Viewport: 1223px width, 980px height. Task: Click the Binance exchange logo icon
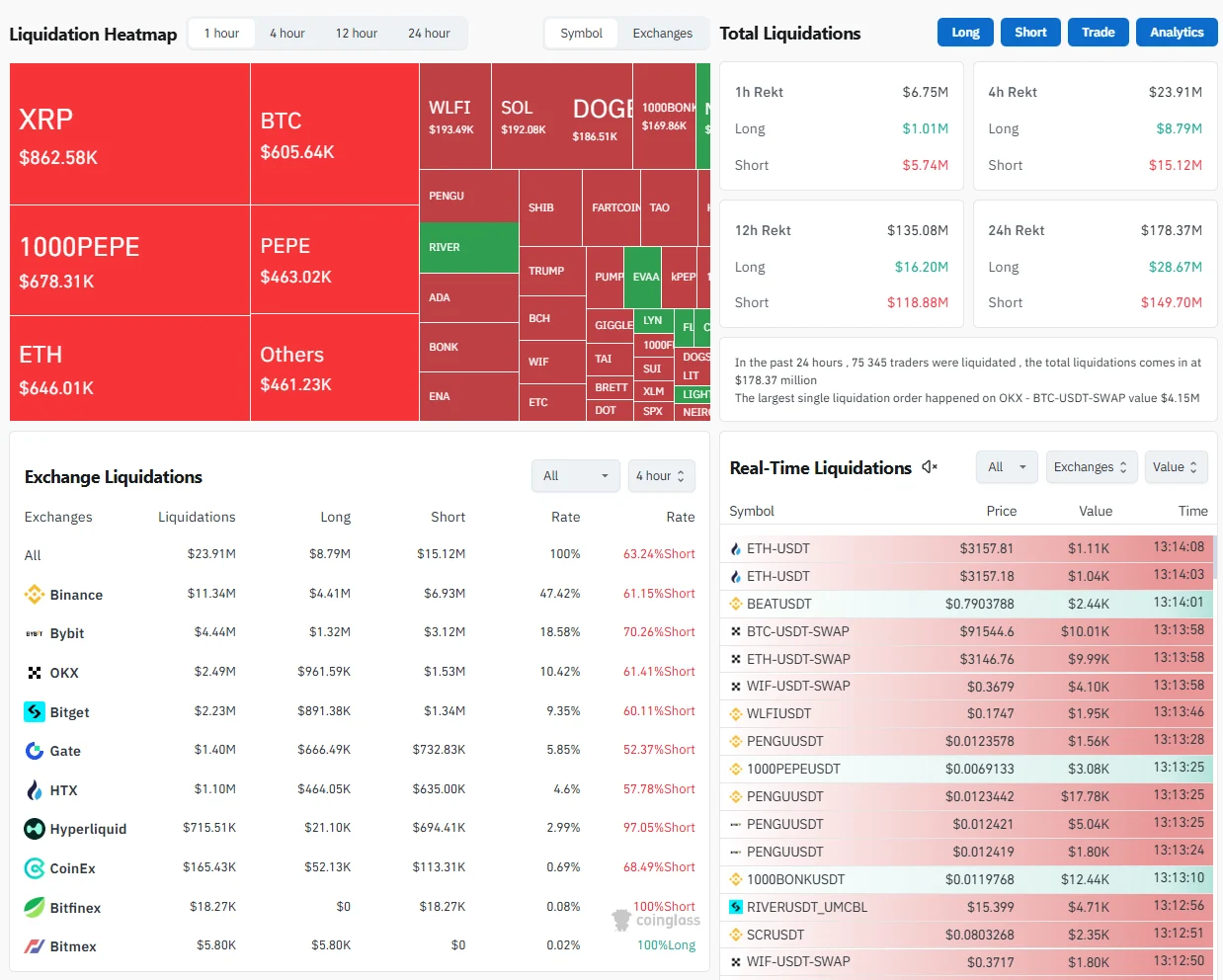pos(35,594)
